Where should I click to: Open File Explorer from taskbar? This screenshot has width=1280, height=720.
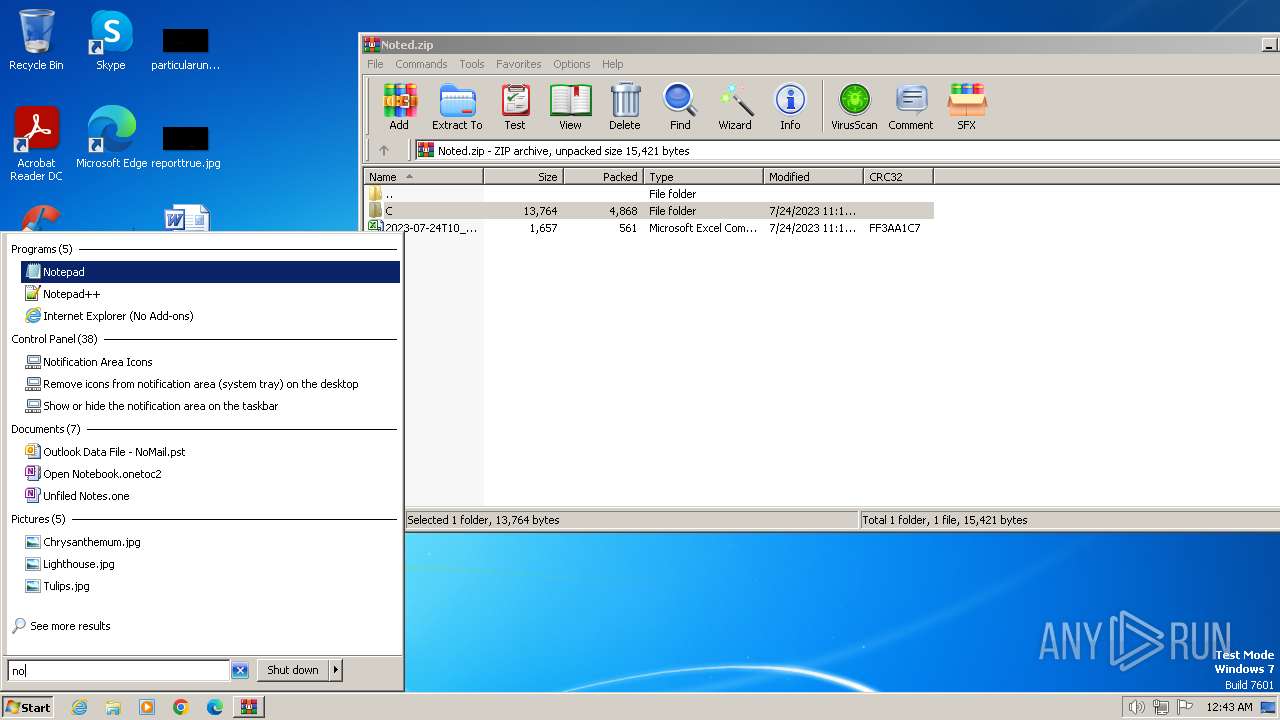pyautogui.click(x=113, y=707)
